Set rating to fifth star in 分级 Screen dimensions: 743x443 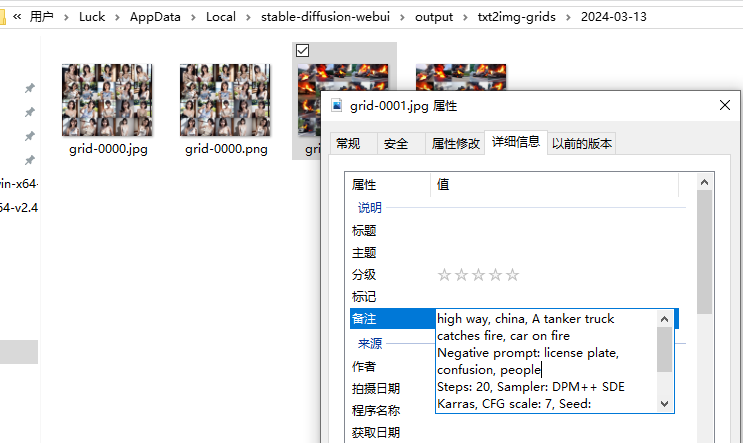point(513,275)
